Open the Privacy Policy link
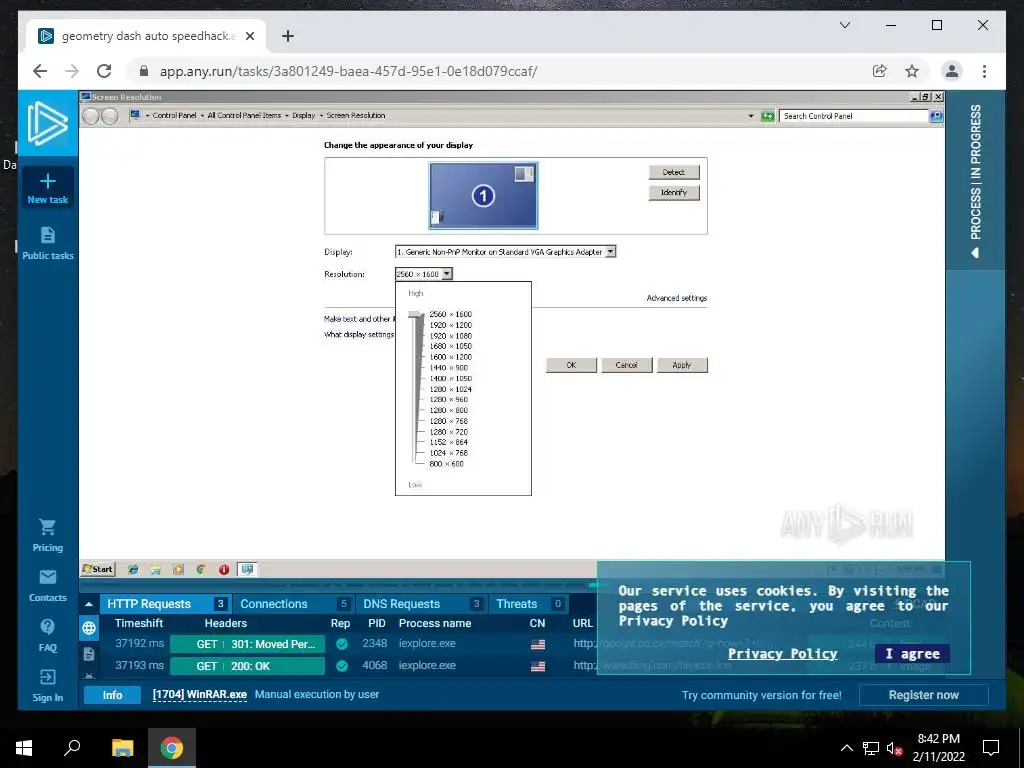 click(x=782, y=654)
